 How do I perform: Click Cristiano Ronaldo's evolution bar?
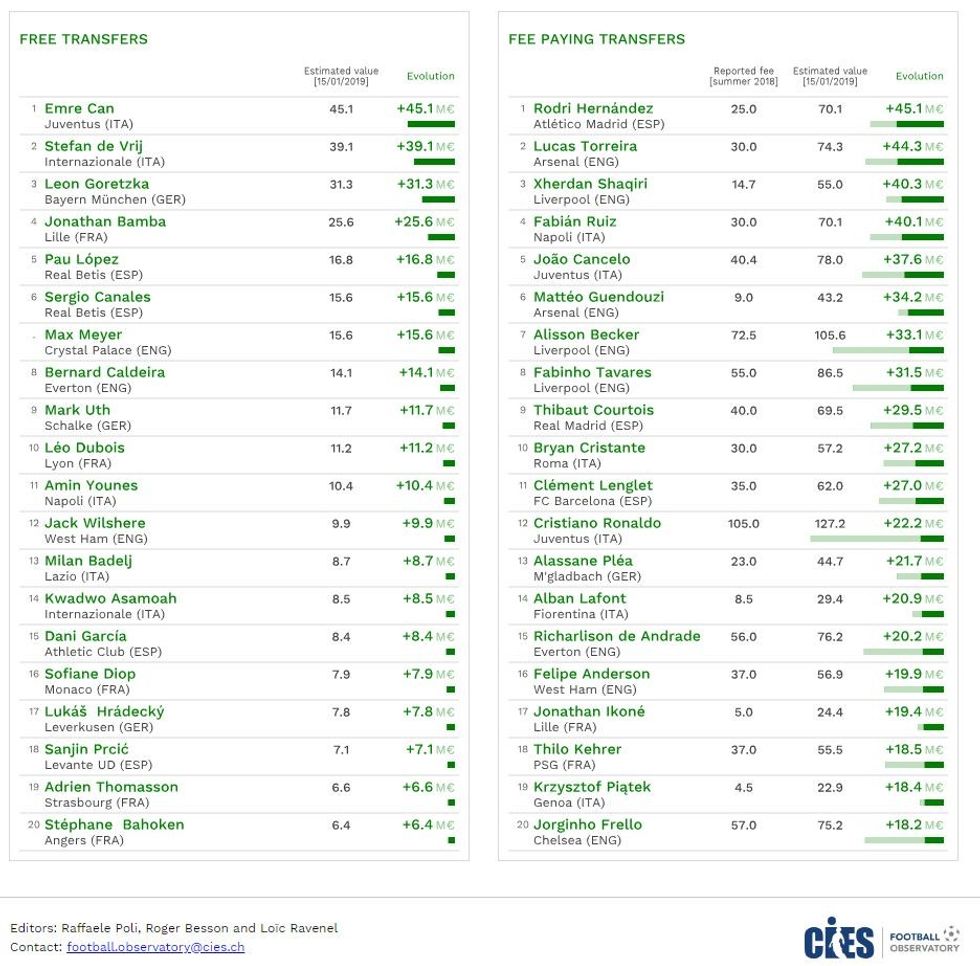coord(876,539)
